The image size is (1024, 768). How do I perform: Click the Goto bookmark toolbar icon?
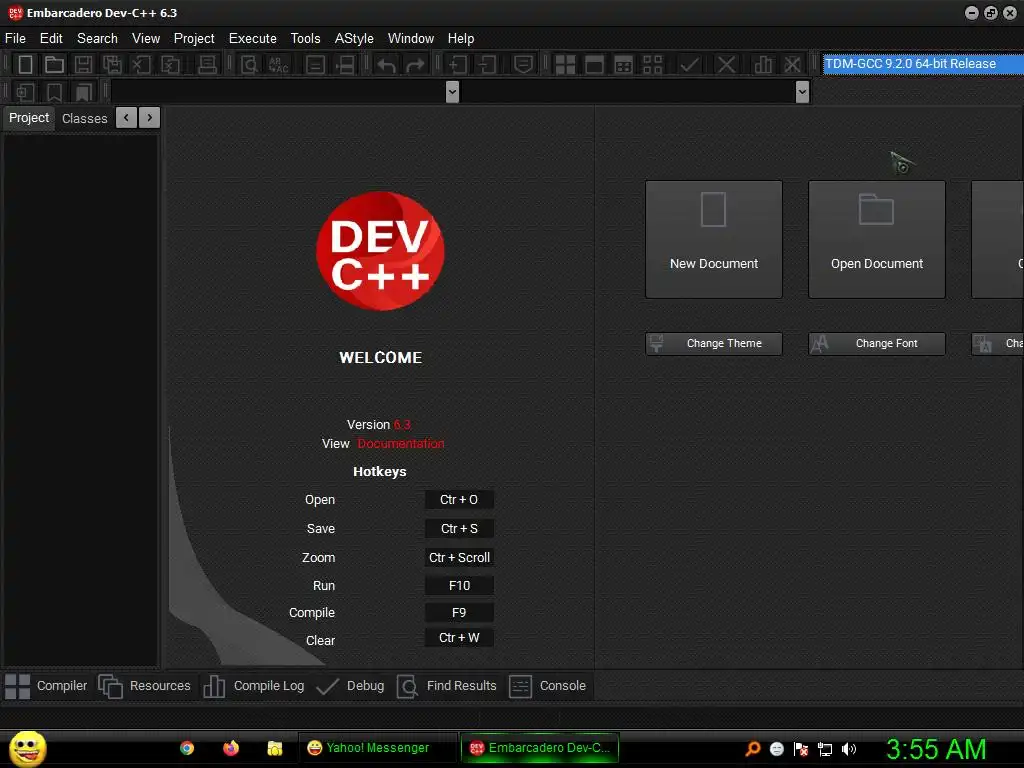coord(83,92)
